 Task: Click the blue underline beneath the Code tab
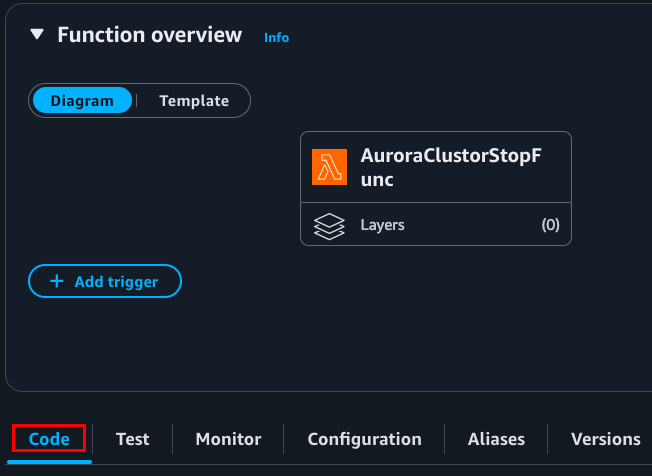point(50,461)
